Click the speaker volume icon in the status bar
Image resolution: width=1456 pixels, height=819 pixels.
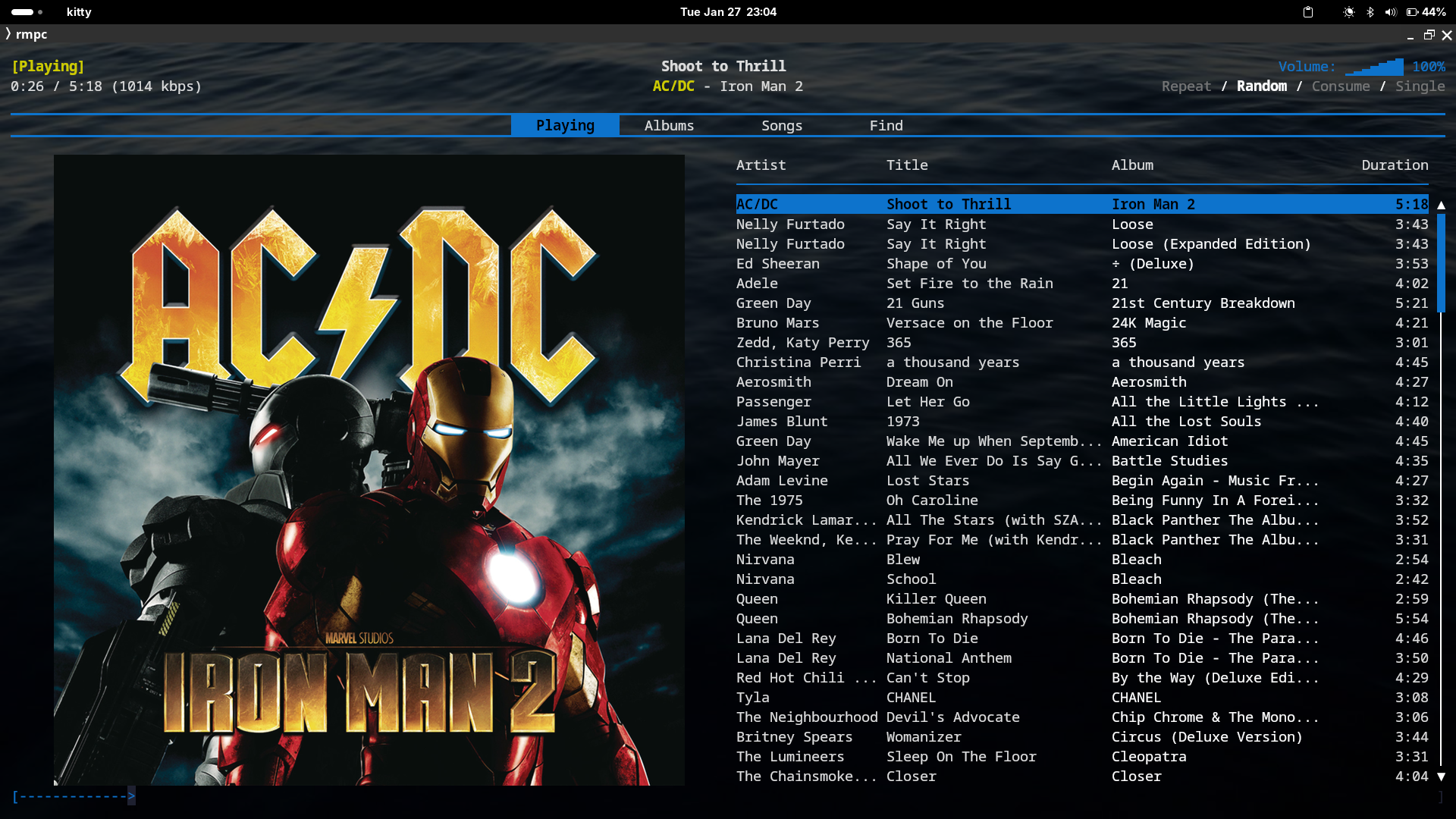[x=1389, y=12]
